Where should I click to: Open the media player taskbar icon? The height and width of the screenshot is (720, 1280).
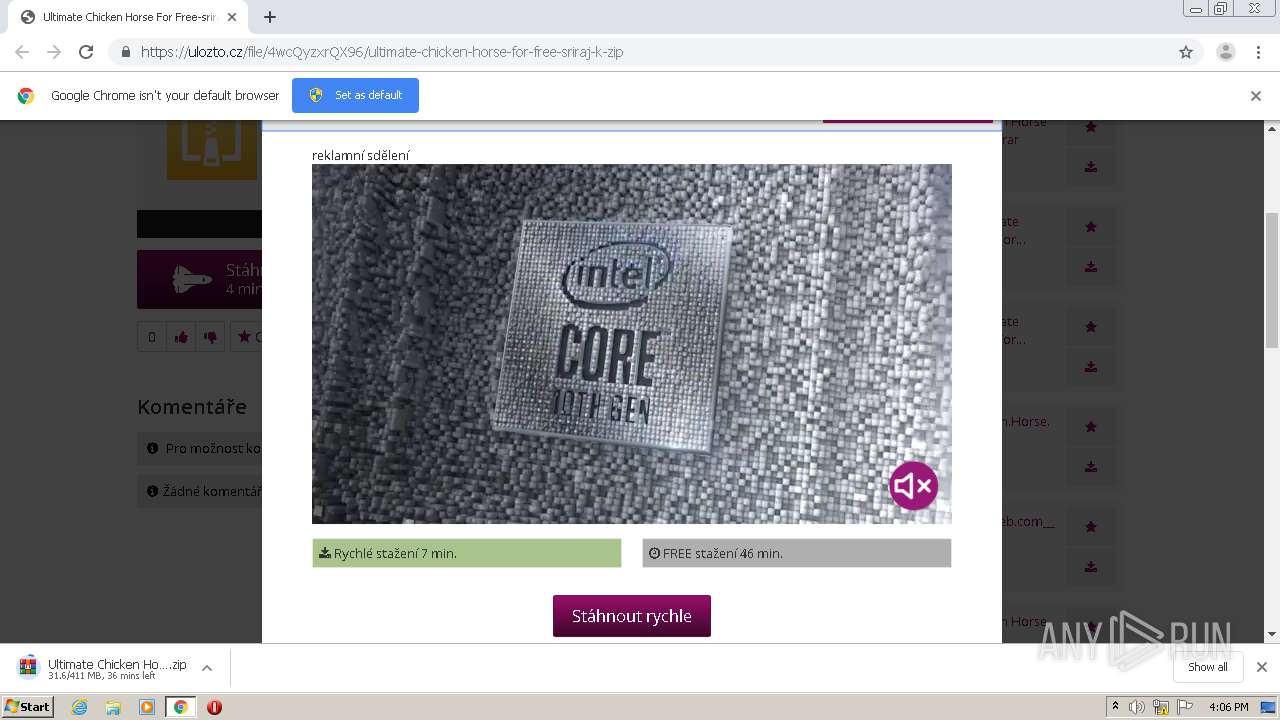point(147,707)
